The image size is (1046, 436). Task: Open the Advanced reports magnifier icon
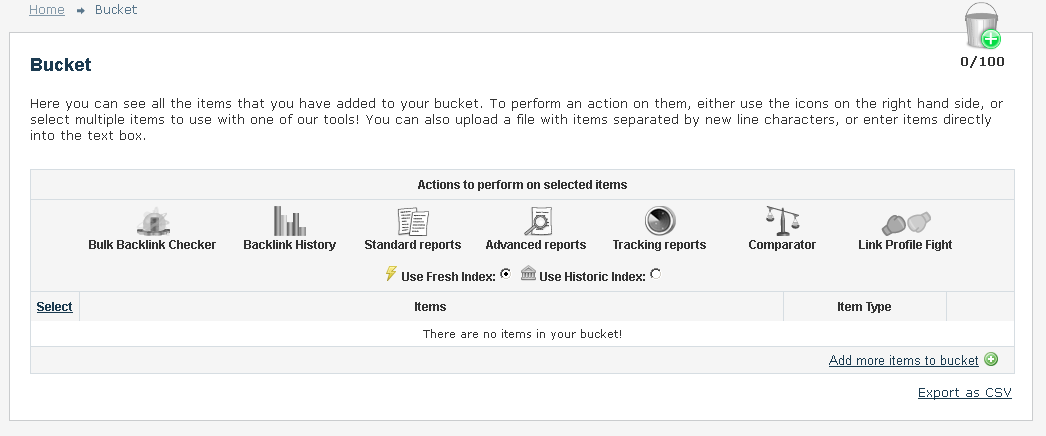537,221
